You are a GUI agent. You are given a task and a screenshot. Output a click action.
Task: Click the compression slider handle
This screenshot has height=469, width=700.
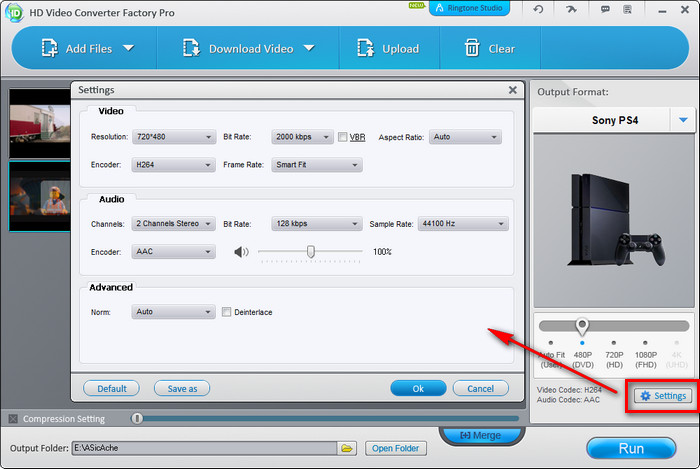click(137, 418)
